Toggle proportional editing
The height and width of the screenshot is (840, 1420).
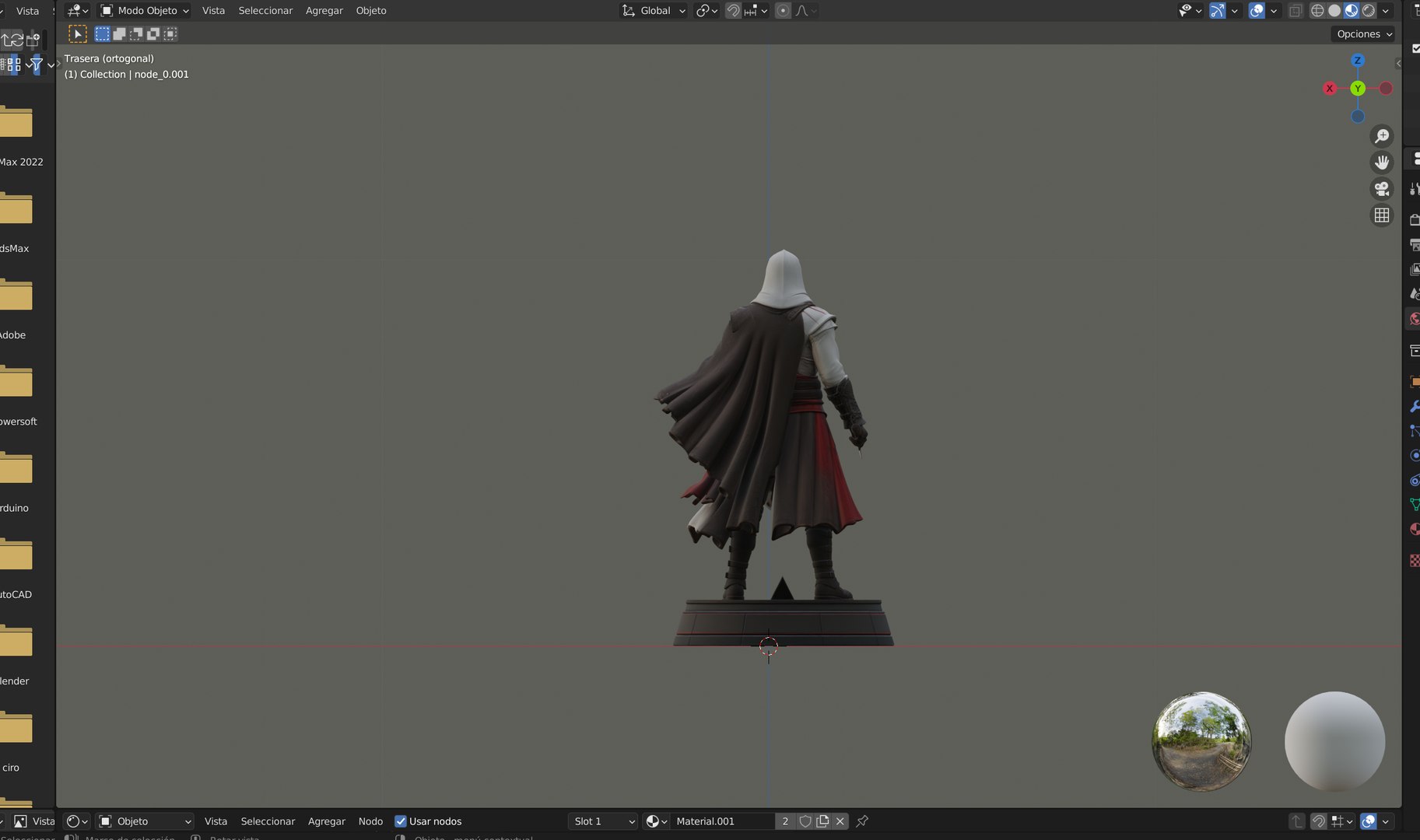coord(784,11)
